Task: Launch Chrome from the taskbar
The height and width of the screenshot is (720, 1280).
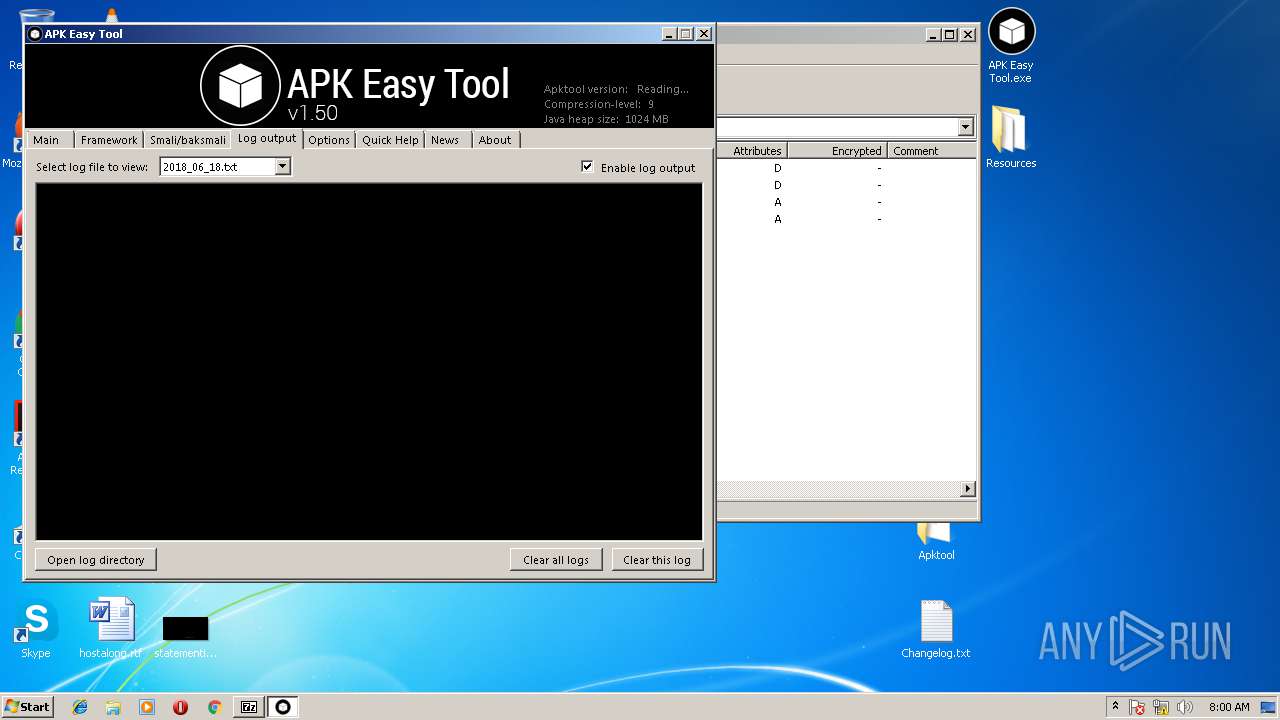Action: coord(214,707)
